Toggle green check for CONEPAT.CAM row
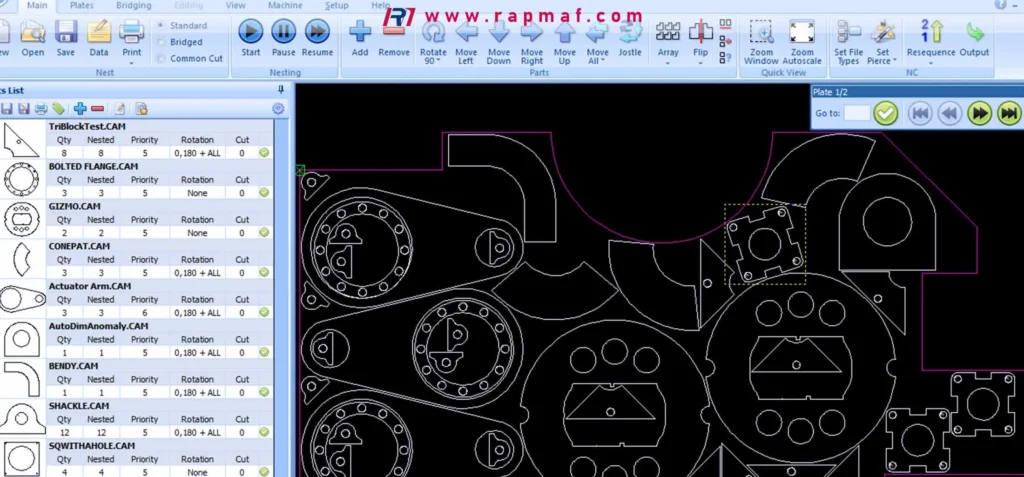Viewport: 1024px width, 477px height. pyautogui.click(x=264, y=272)
